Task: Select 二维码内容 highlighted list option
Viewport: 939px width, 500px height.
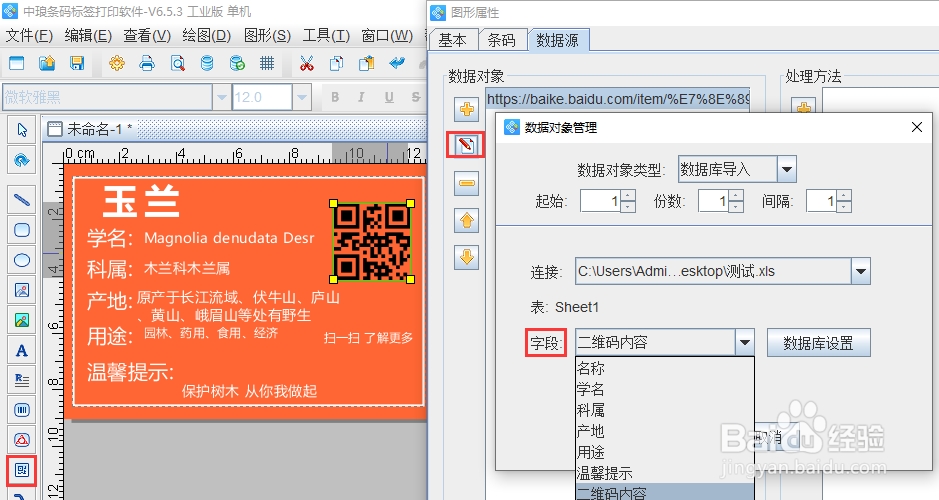Action: (x=664, y=492)
